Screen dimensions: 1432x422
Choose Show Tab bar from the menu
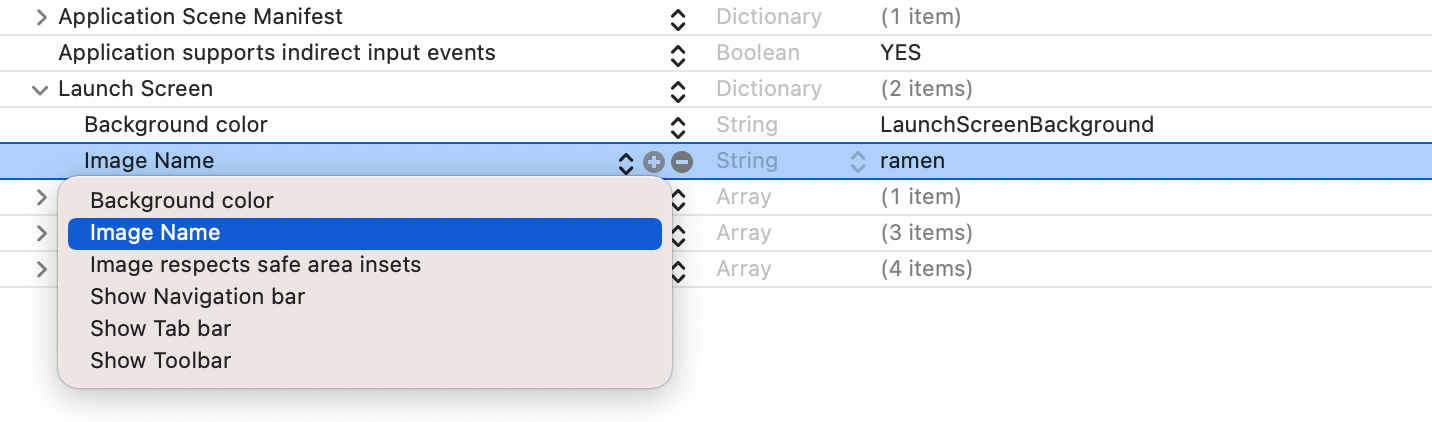(160, 329)
